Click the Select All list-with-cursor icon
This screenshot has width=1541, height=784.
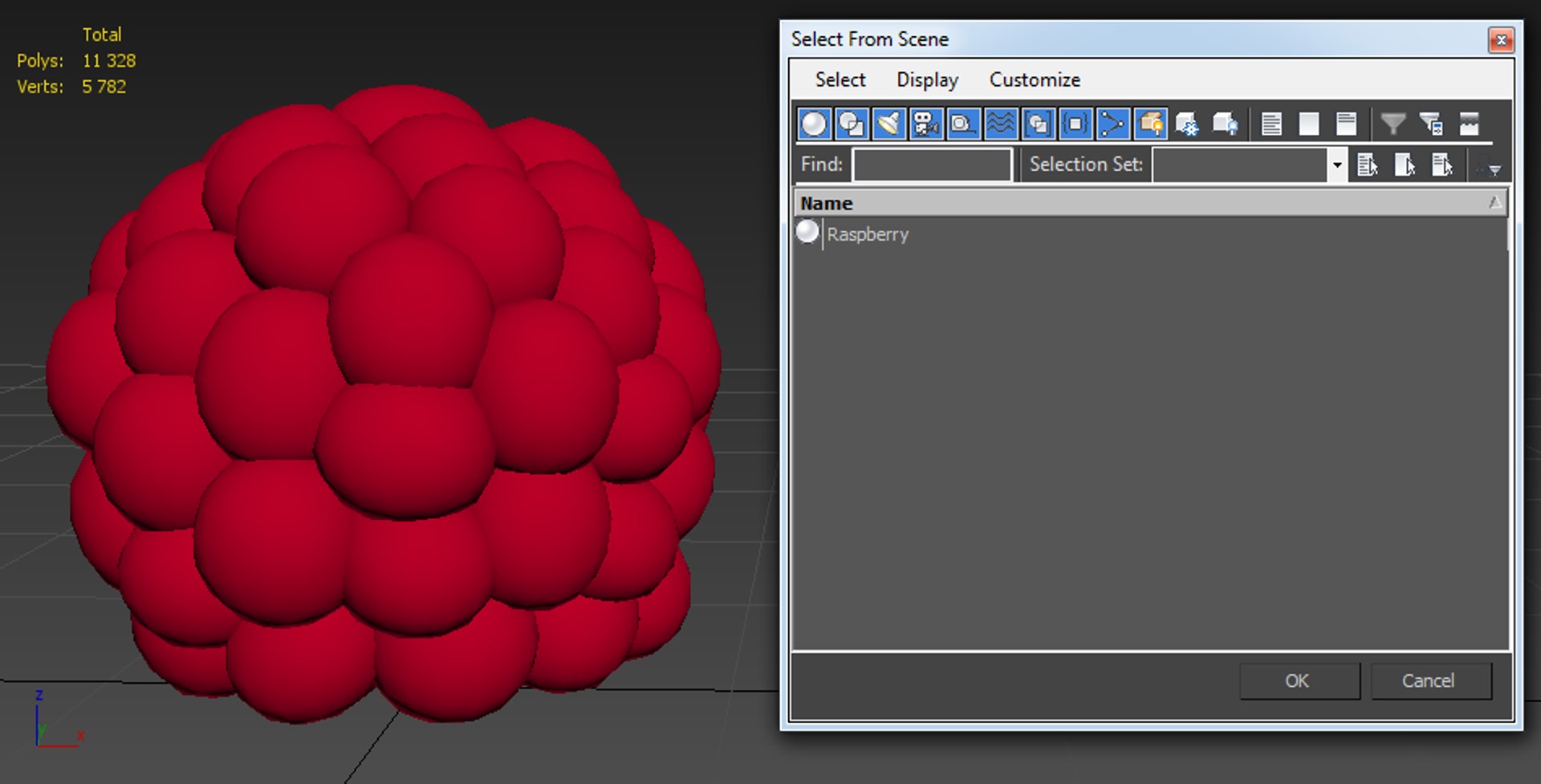pos(1368,165)
